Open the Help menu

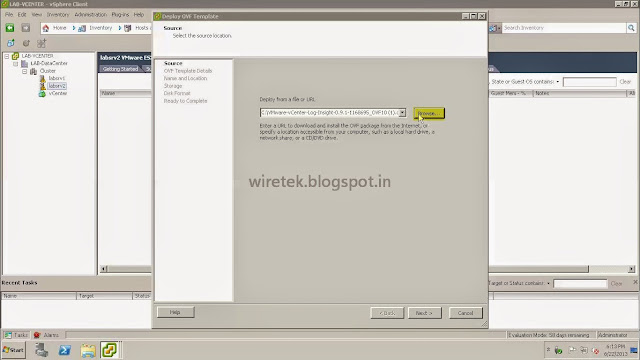coord(139,14)
